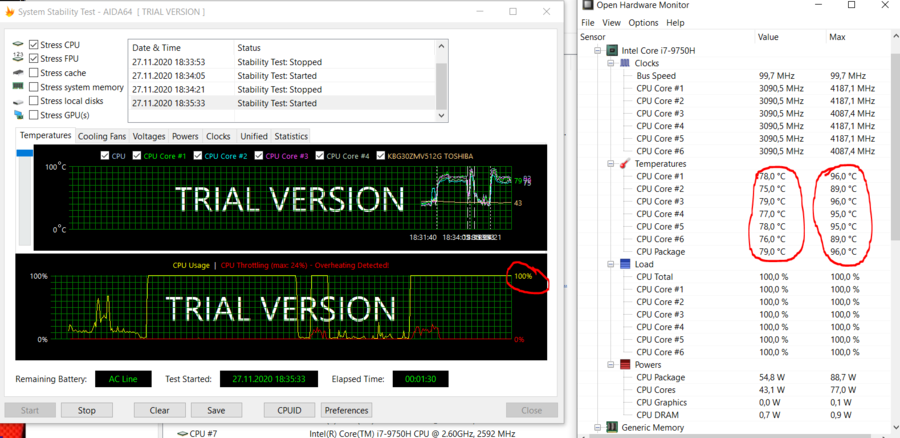Screen dimensions: 900x438
Task: Click the Open Hardware Monitor title bar icon
Action: click(588, 5)
